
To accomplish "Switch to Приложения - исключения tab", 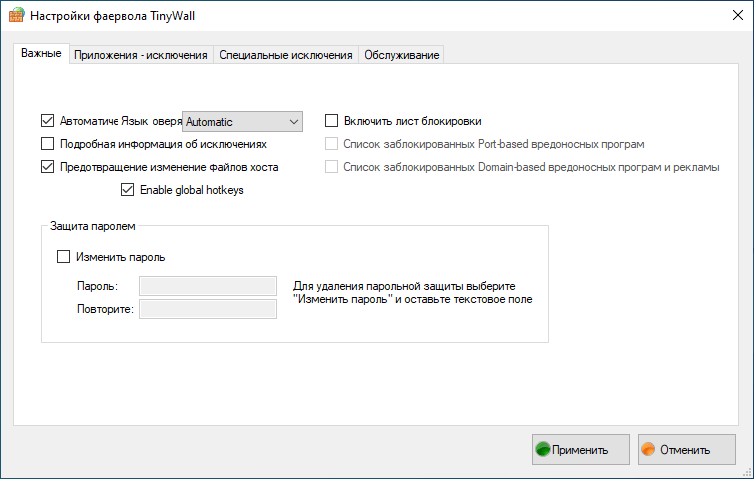I will 140,55.
